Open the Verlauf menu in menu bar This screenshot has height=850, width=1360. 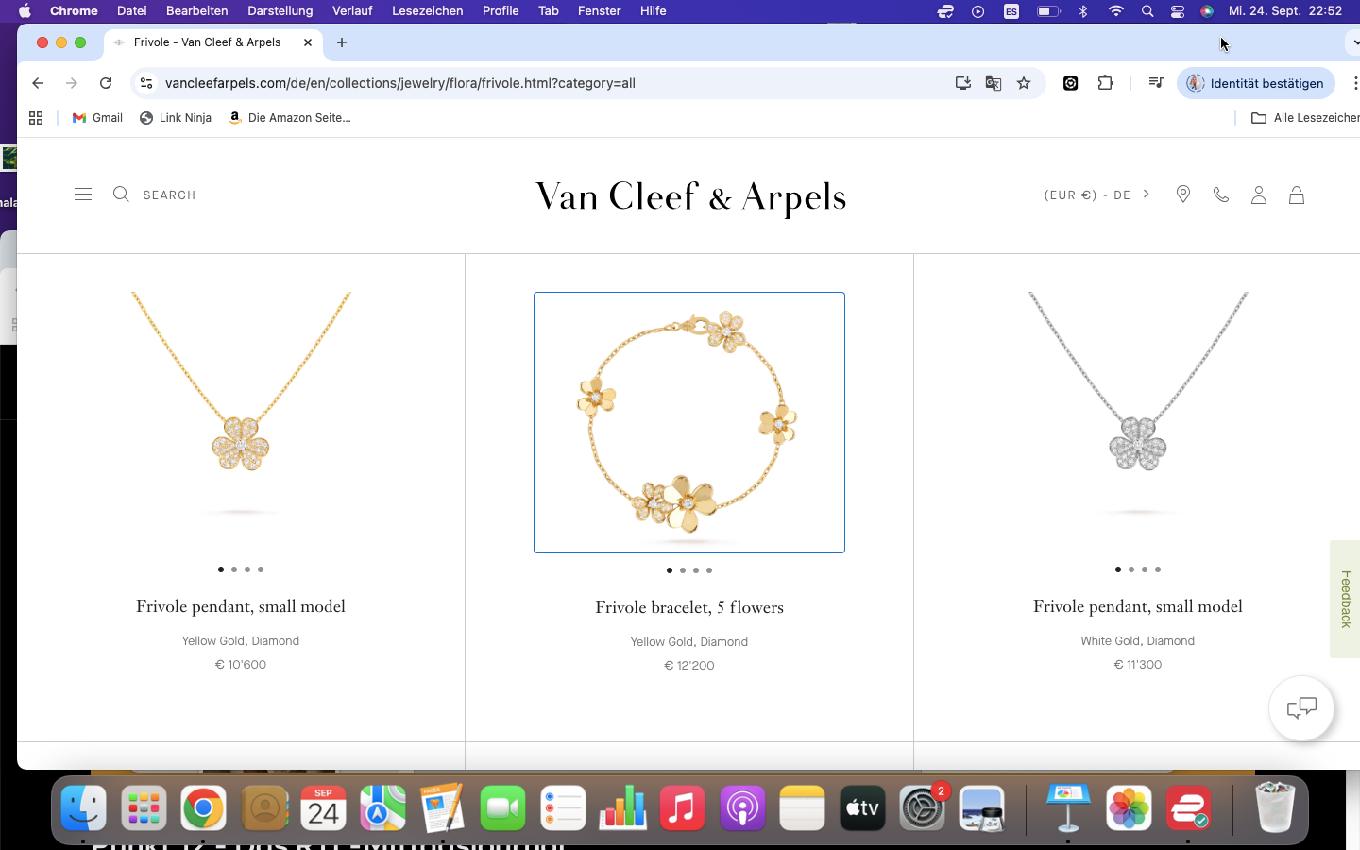coord(352,11)
